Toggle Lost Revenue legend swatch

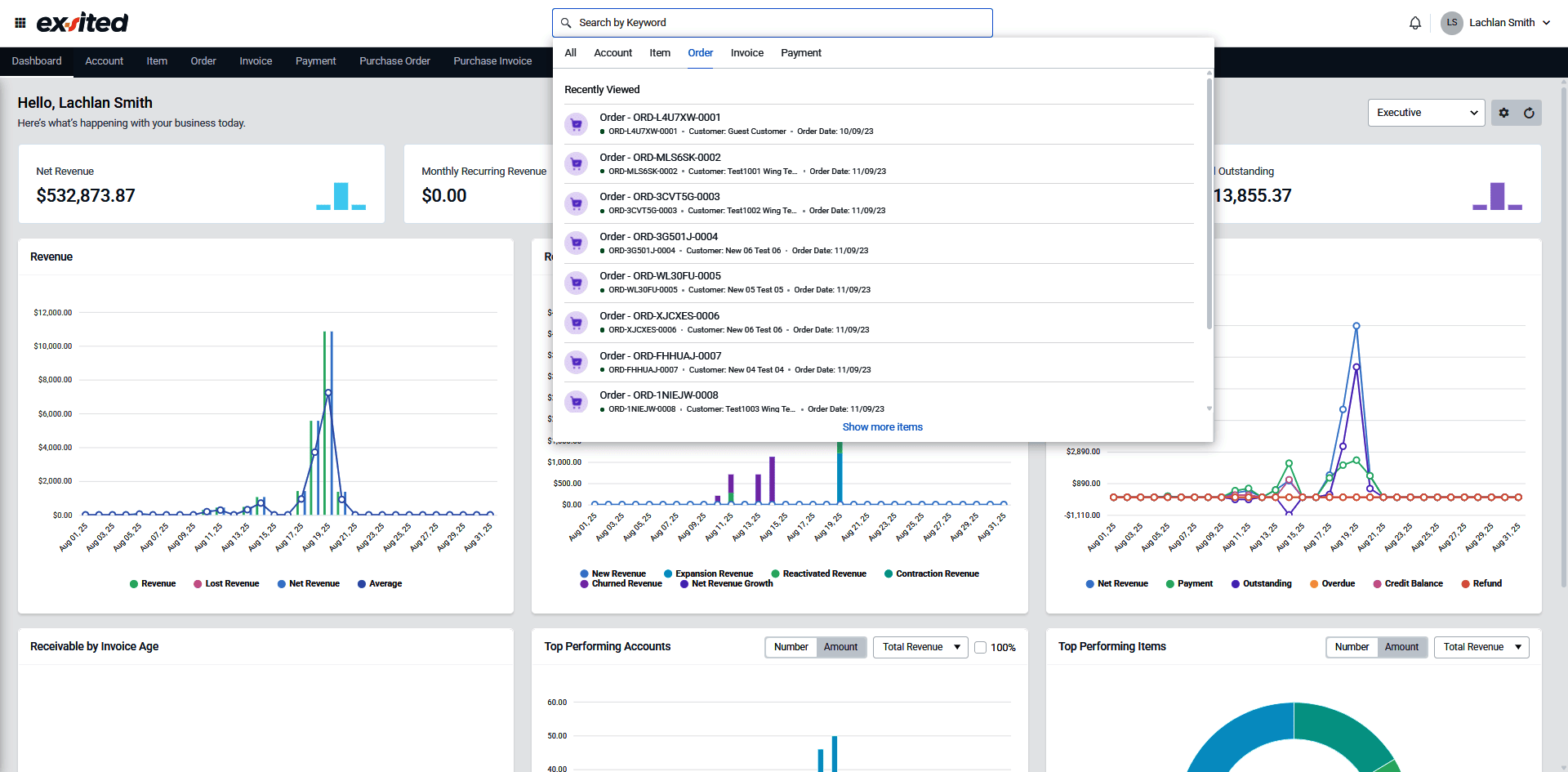pyautogui.click(x=198, y=584)
